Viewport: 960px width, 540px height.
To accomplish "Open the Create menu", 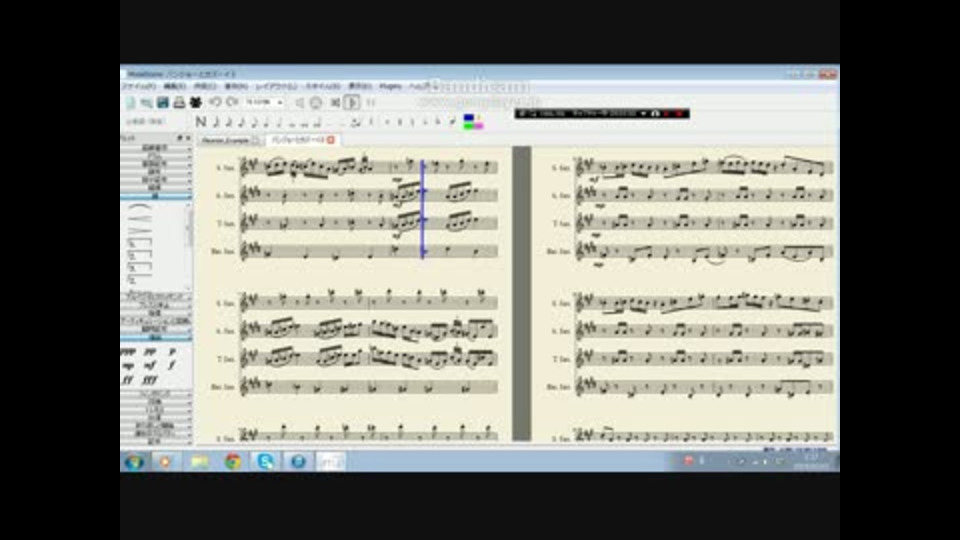I will (205, 87).
